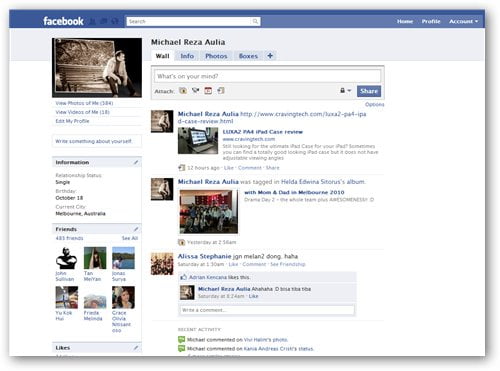Viewport: 500px width, 371px height.
Task: Click the iPad case article thumbnail
Action: pyautogui.click(x=198, y=141)
